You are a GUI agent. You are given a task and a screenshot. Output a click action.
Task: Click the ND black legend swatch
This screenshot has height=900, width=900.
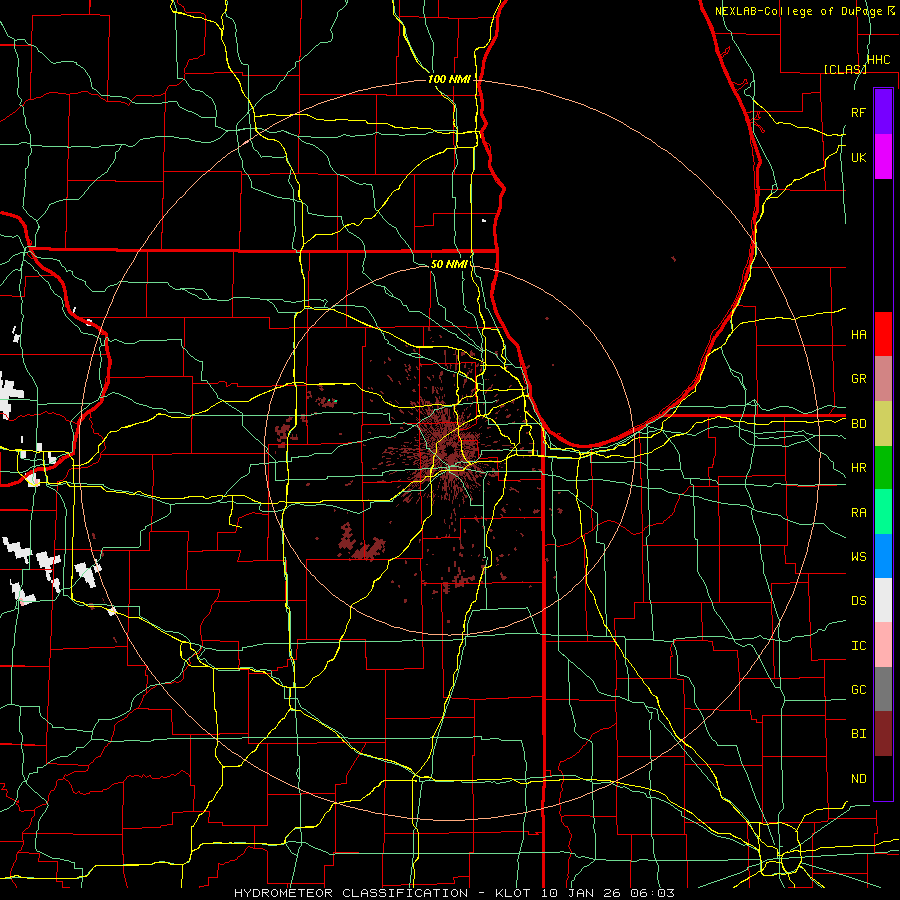(883, 778)
